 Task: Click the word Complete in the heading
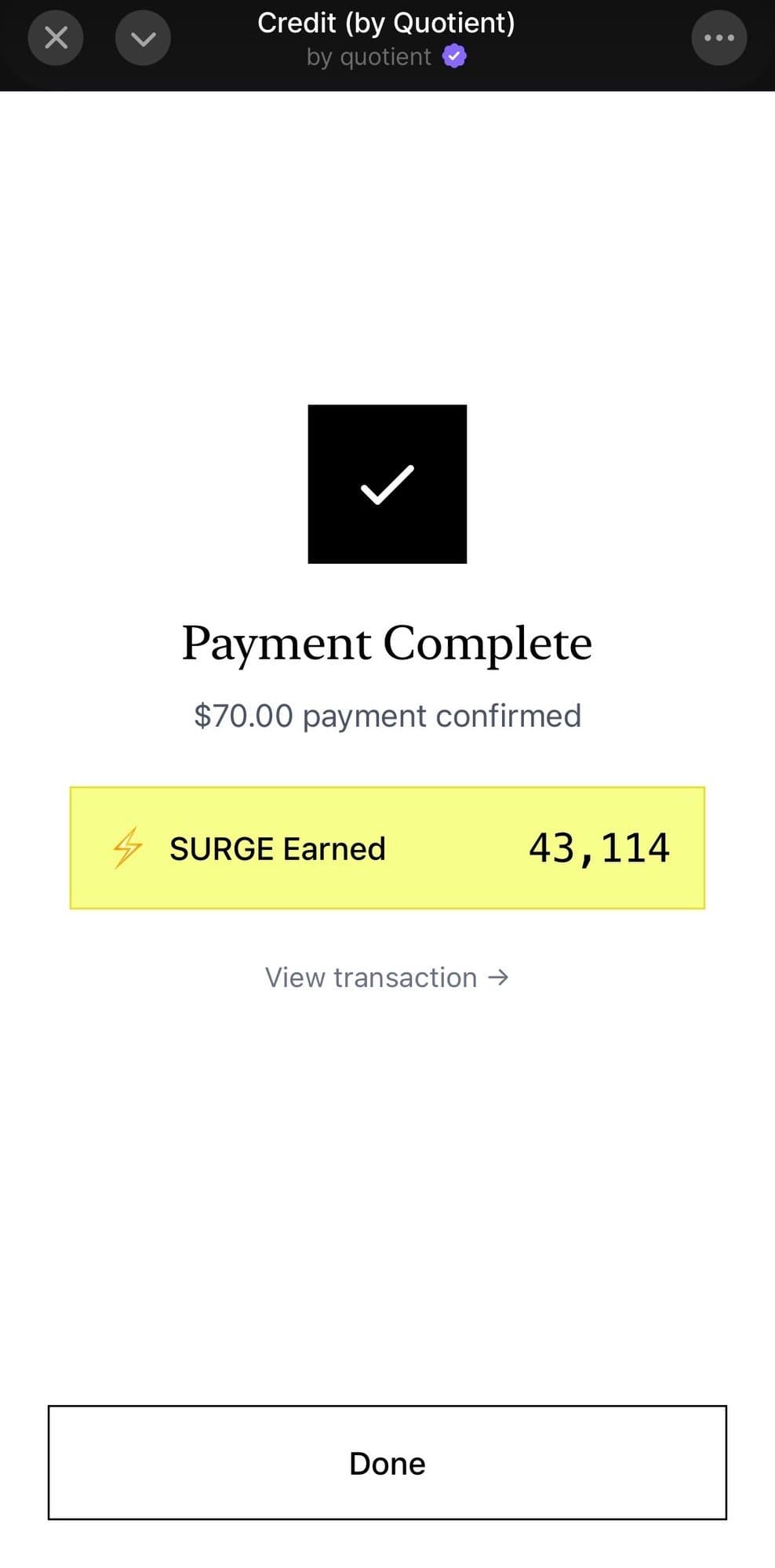(487, 643)
